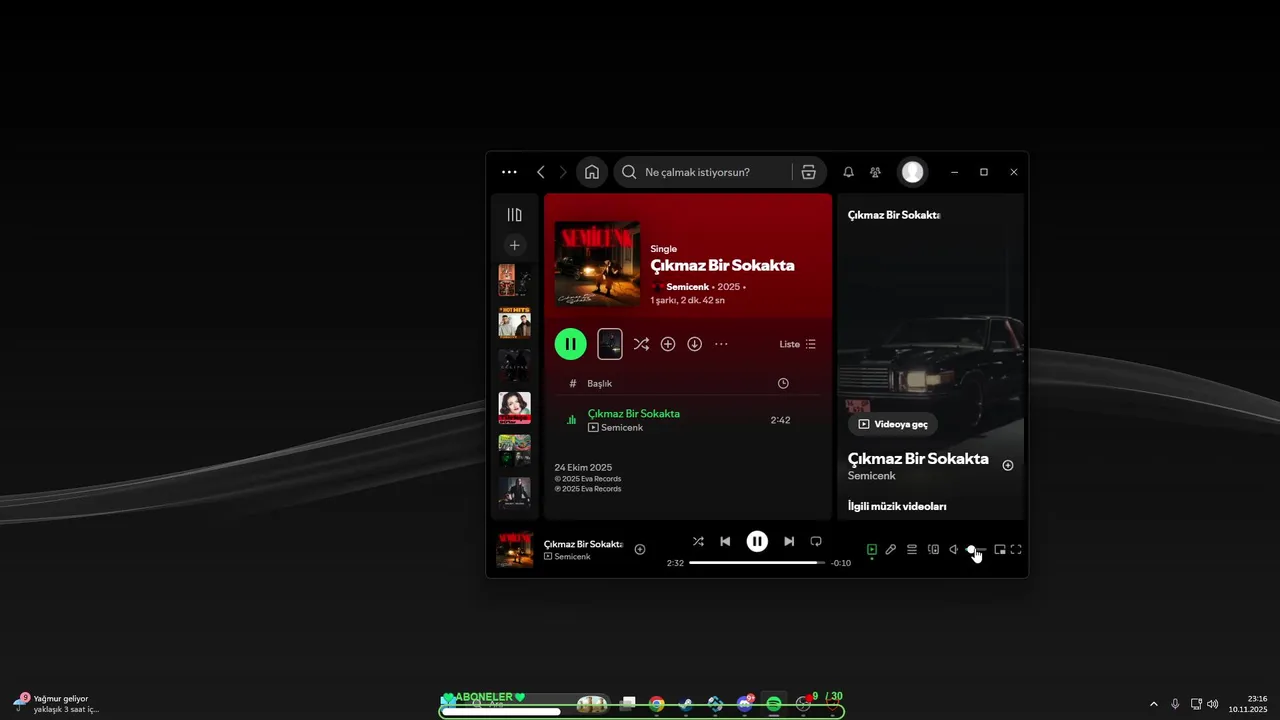The width and height of the screenshot is (1280, 720).
Task: Click the remaining time '-0:10' label
Action: (x=841, y=563)
